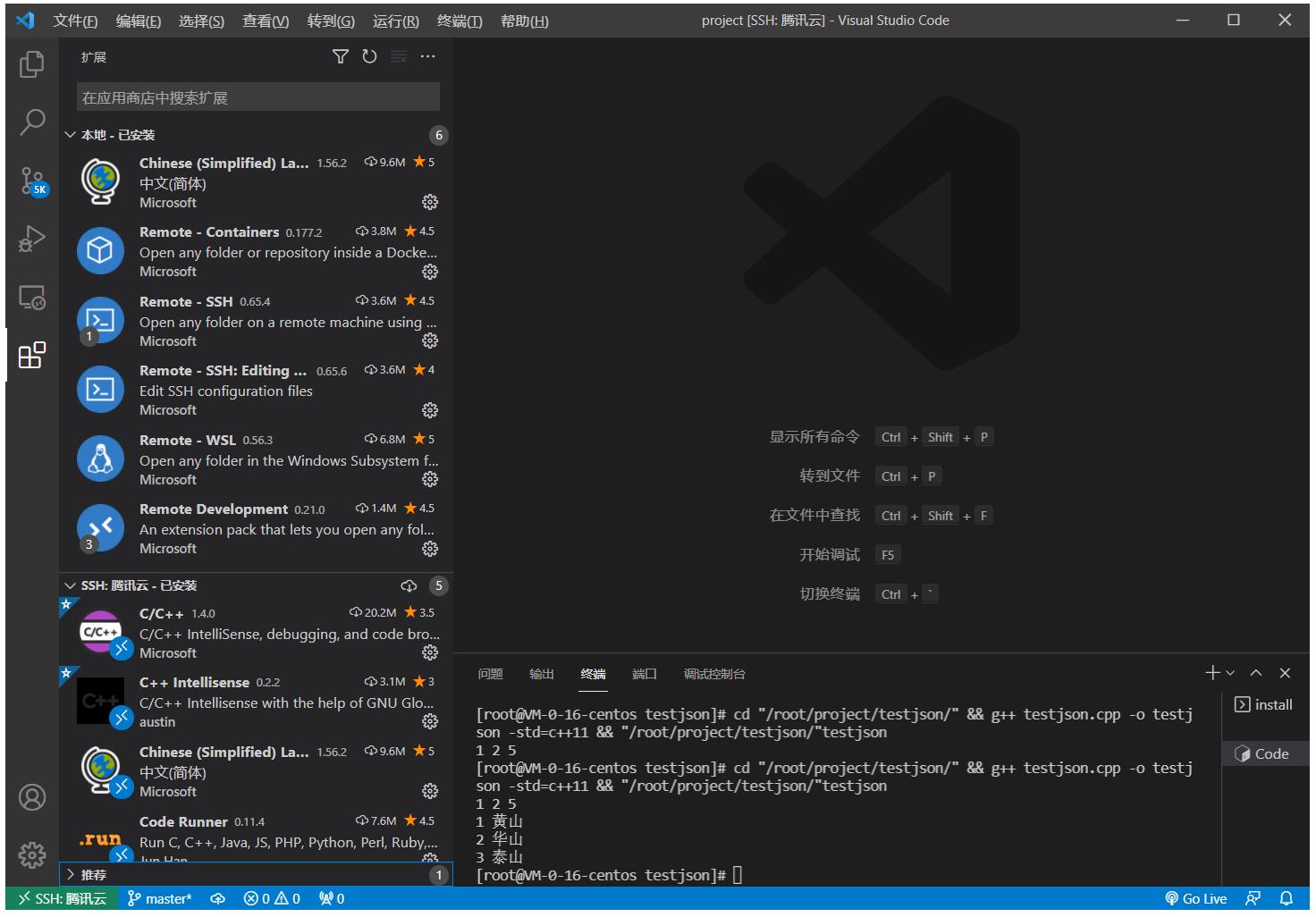1316x917 pixels.
Task: Open the 选择(S) menu
Action: point(201,21)
